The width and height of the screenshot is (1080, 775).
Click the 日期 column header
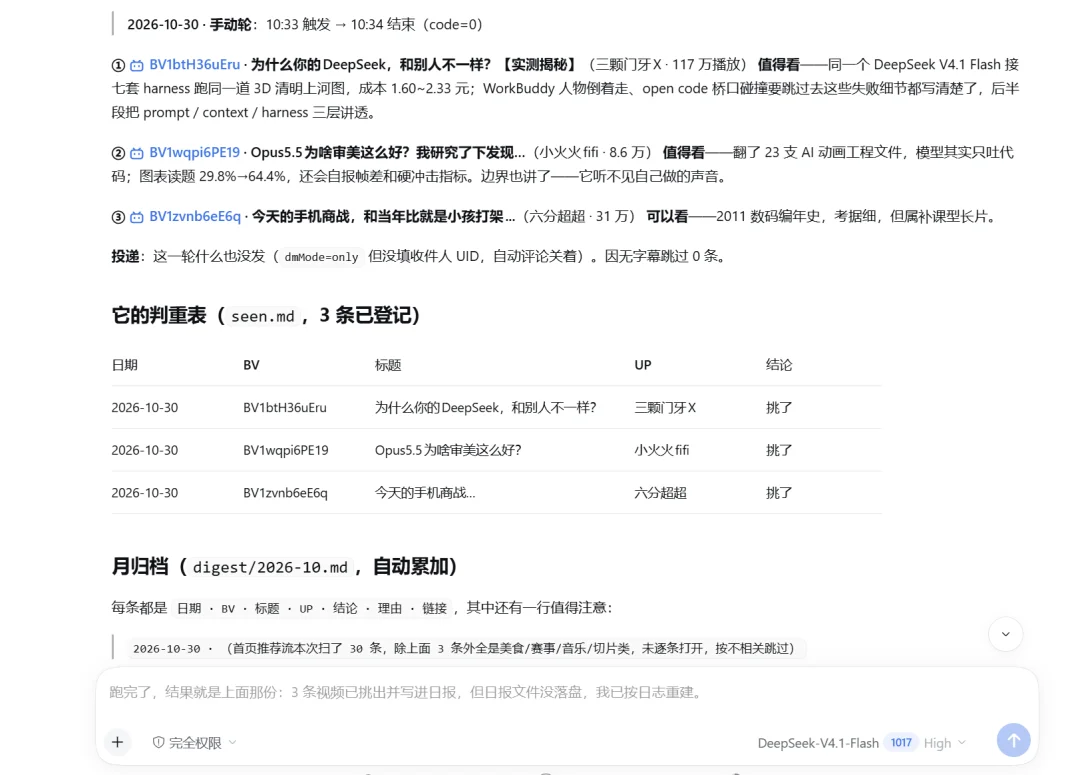point(125,365)
